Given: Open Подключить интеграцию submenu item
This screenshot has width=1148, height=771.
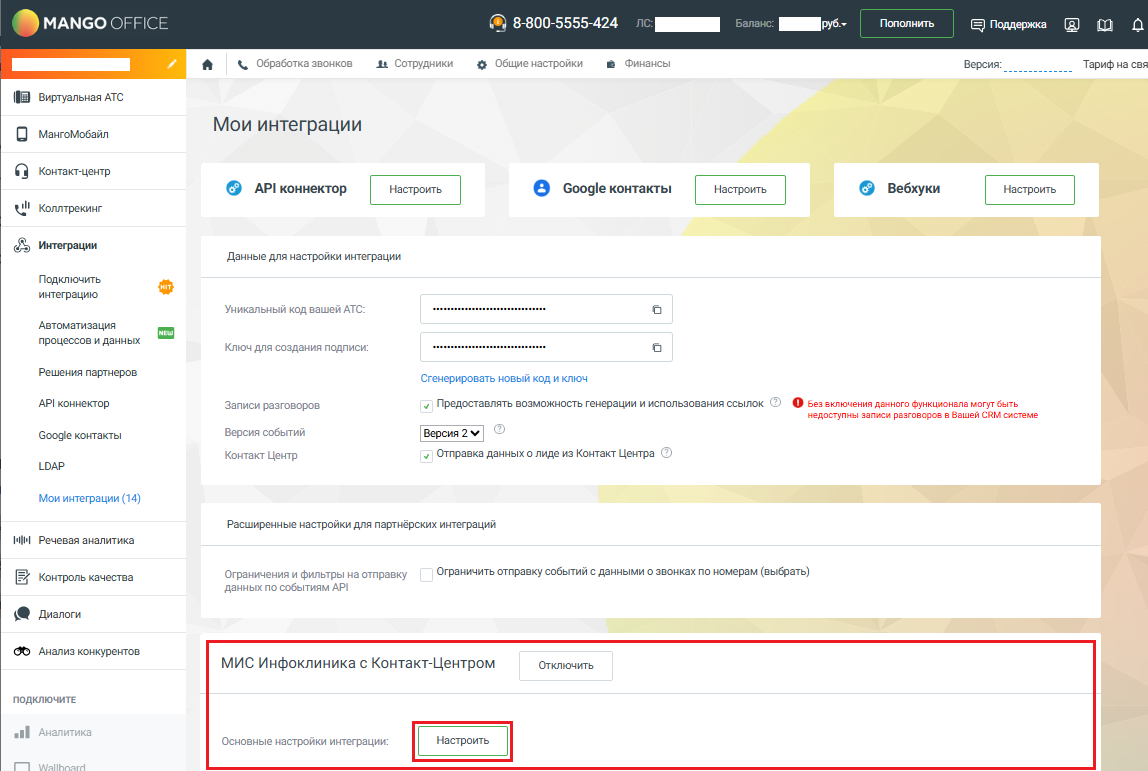Looking at the screenshot, I should click(x=70, y=287).
